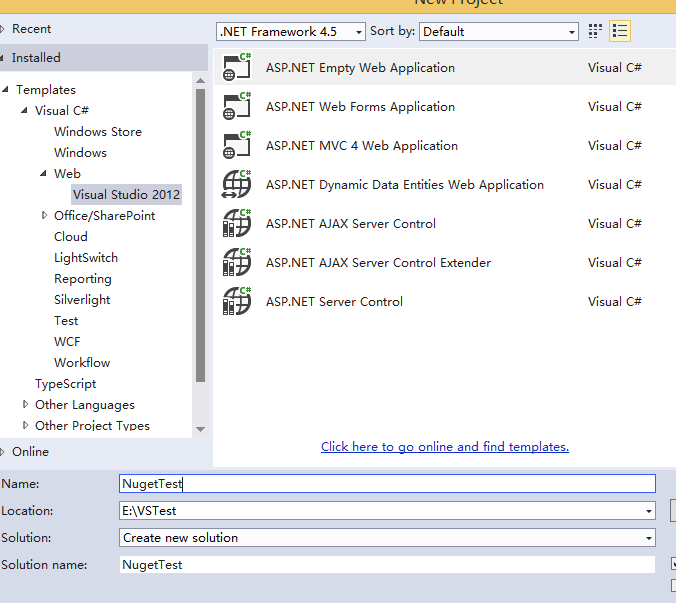
Task: Select the Other Languages category
Action: tap(85, 405)
